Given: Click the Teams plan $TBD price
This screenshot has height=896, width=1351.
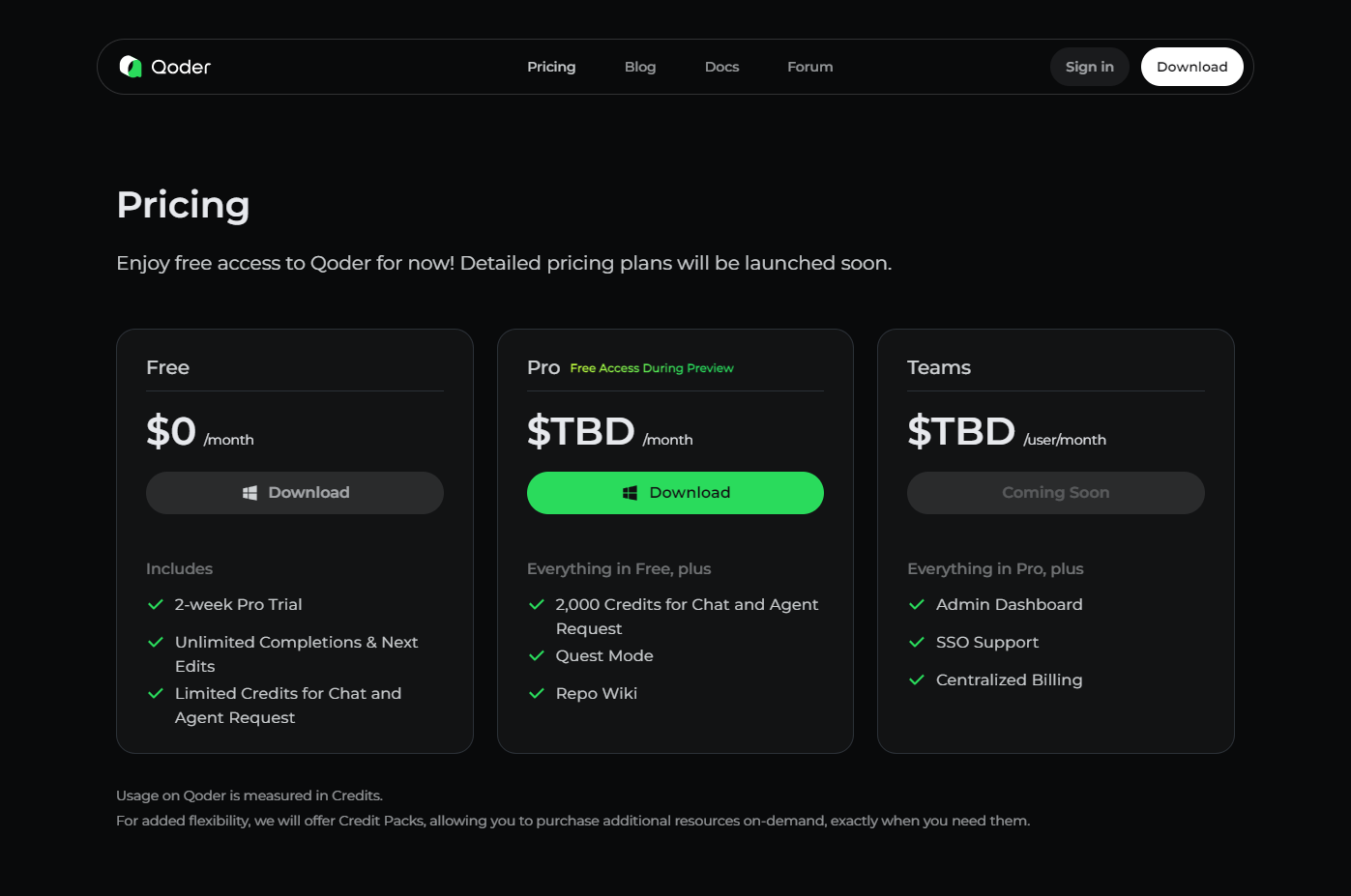Looking at the screenshot, I should coord(961,431).
